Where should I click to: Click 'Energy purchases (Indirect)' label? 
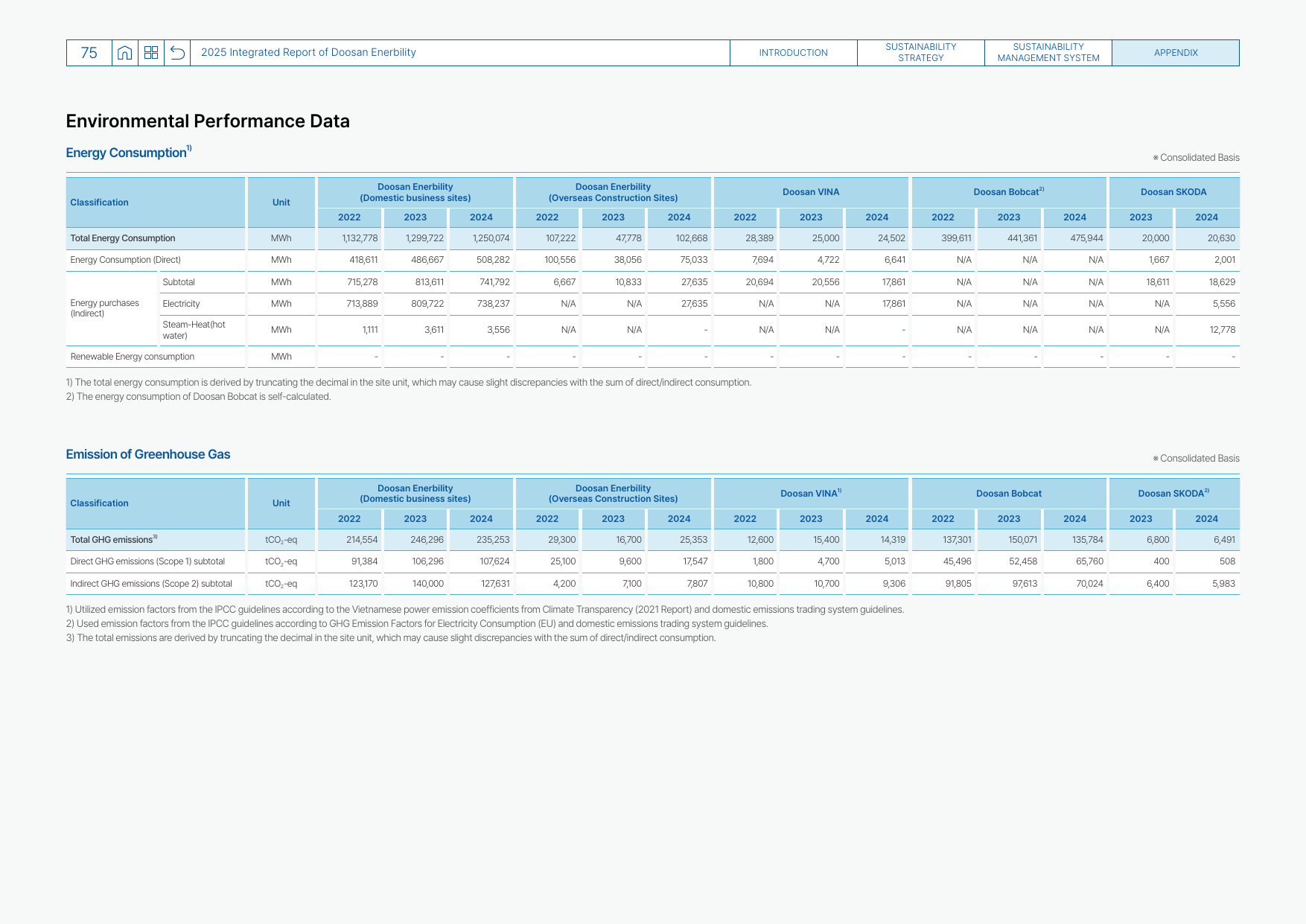105,308
